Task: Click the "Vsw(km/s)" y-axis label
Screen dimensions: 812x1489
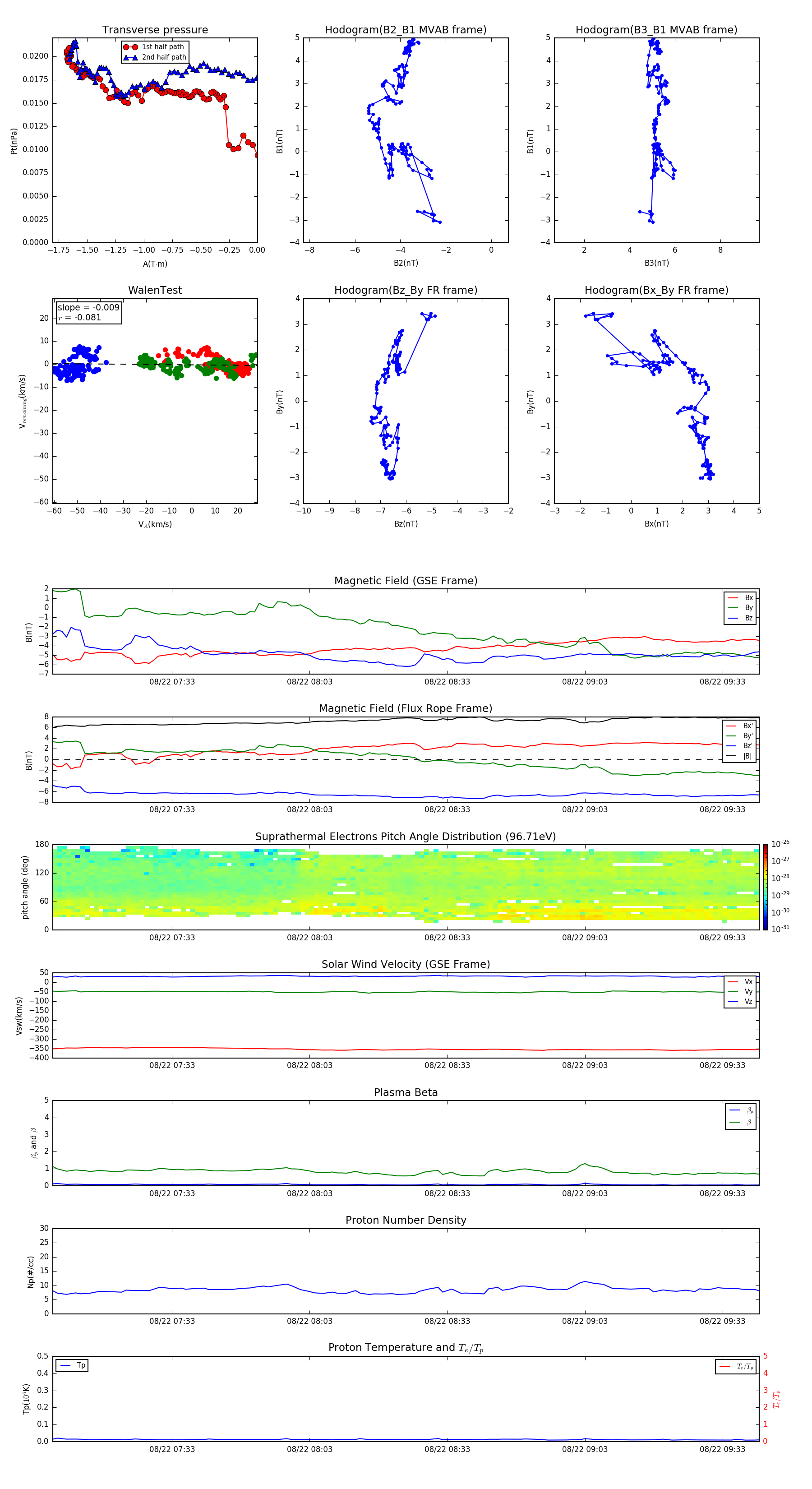Action: [x=18, y=1016]
